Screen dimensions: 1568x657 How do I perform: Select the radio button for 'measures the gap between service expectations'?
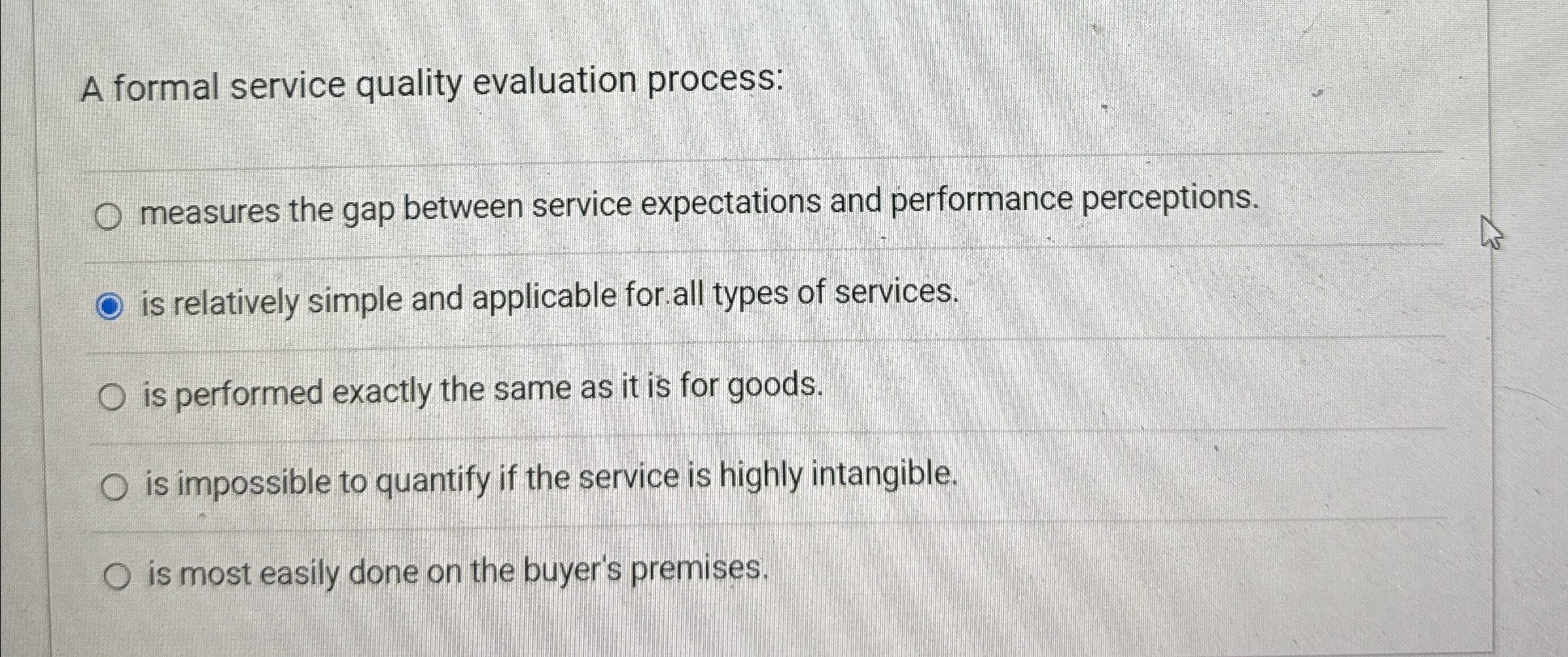[110, 216]
